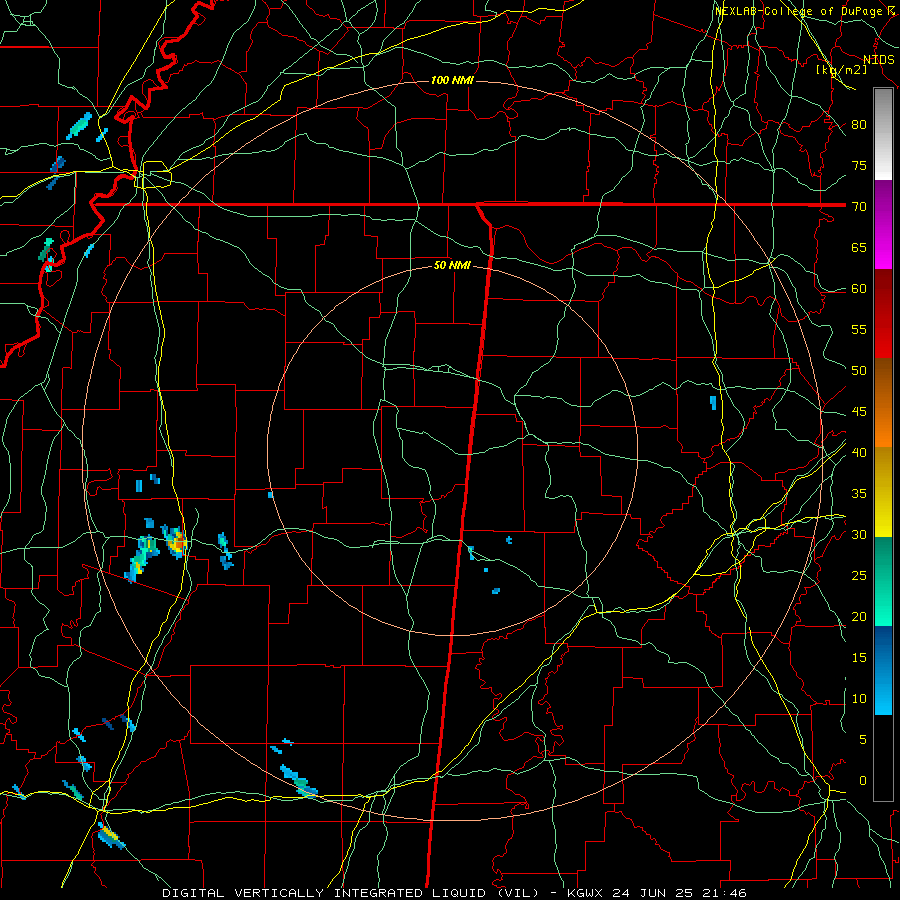Click the "NEXLAB-College of DuPage" header text
Image resolution: width=900 pixels, height=900 pixels.
click(799, 11)
